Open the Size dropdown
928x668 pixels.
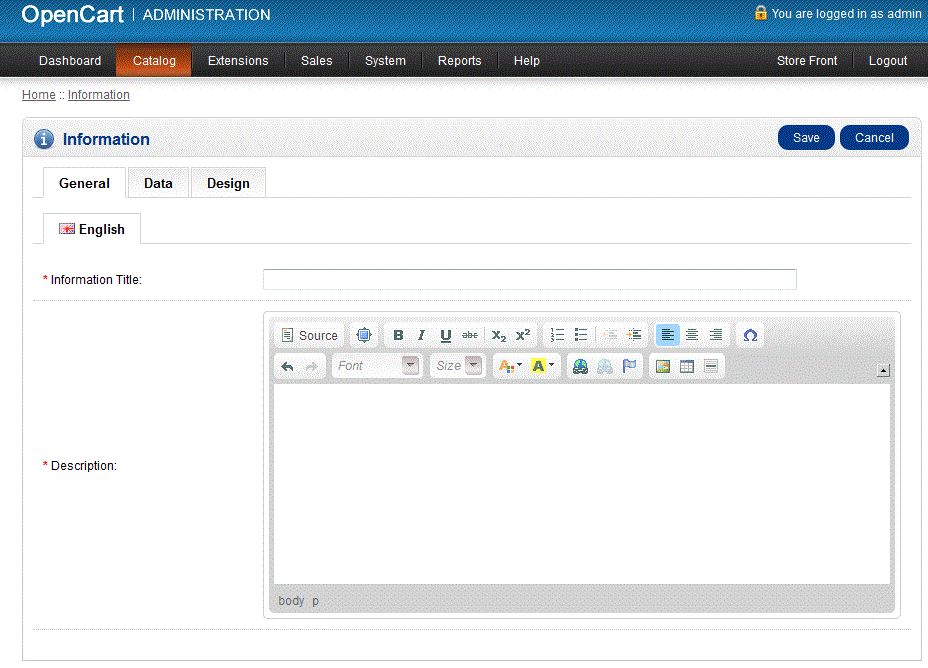coord(458,366)
